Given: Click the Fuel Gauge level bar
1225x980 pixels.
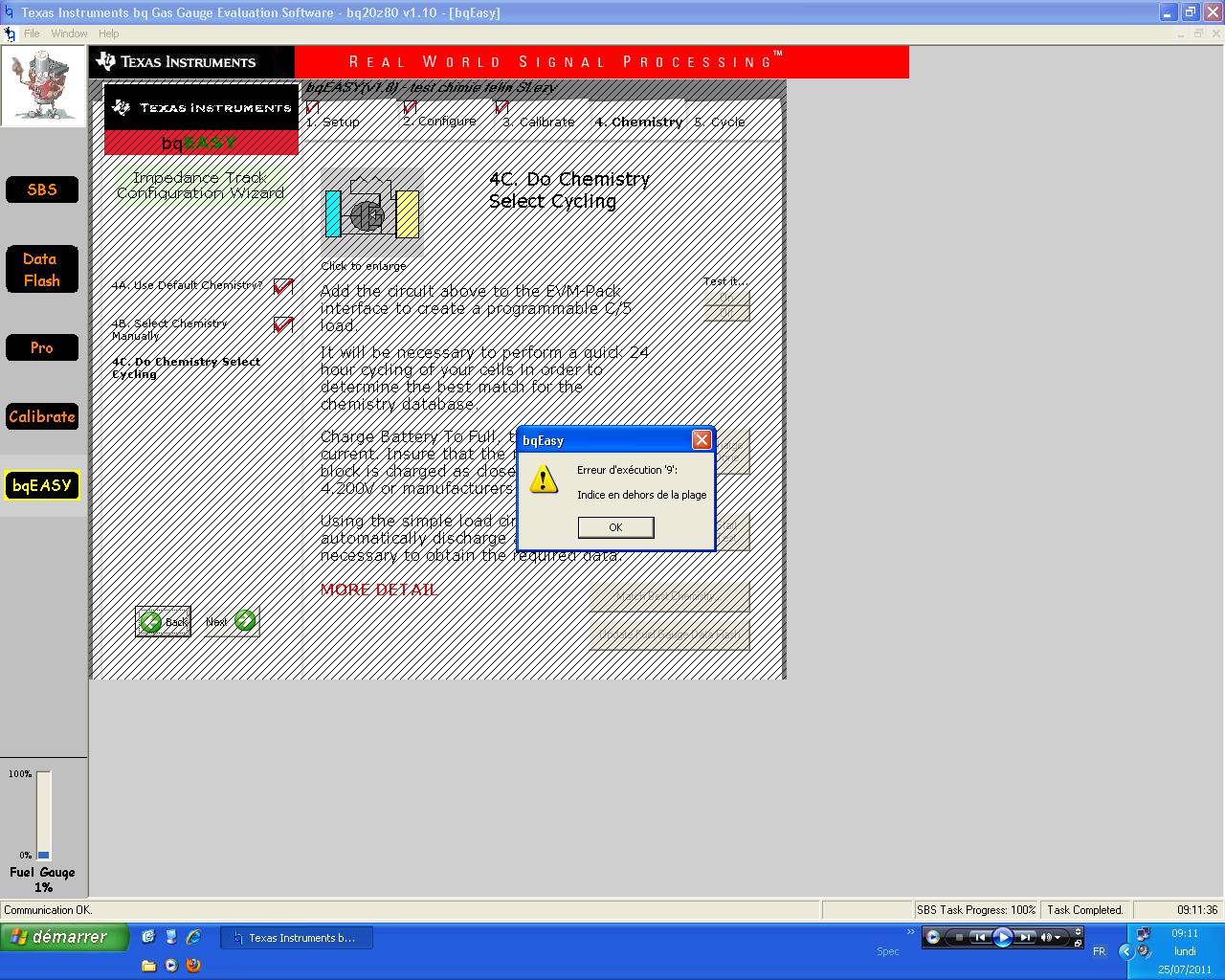Looking at the screenshot, I should coord(44,814).
